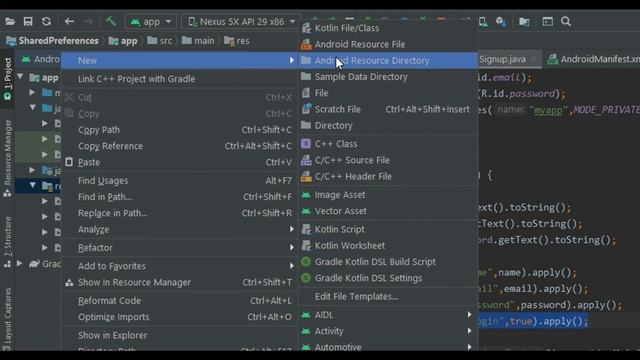640x360 pixels.
Task: Select Kotlin Script in the New submenu
Action: pos(388,229)
